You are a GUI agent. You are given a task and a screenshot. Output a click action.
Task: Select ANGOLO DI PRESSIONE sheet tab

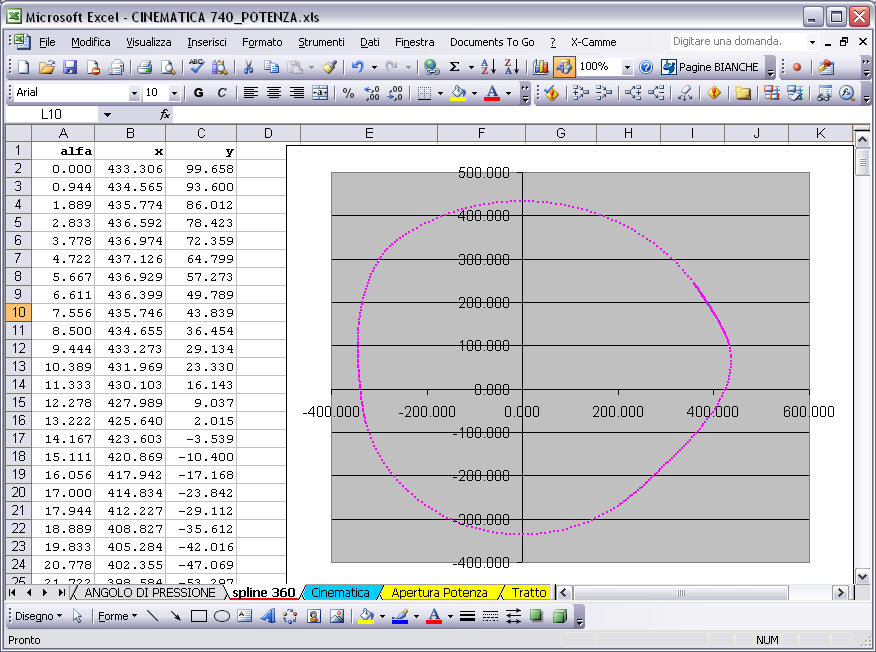pos(150,592)
